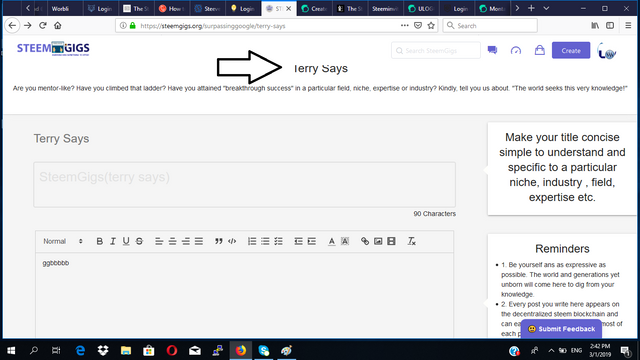Align text right in editor
The image size is (640, 360).
(x=186, y=242)
